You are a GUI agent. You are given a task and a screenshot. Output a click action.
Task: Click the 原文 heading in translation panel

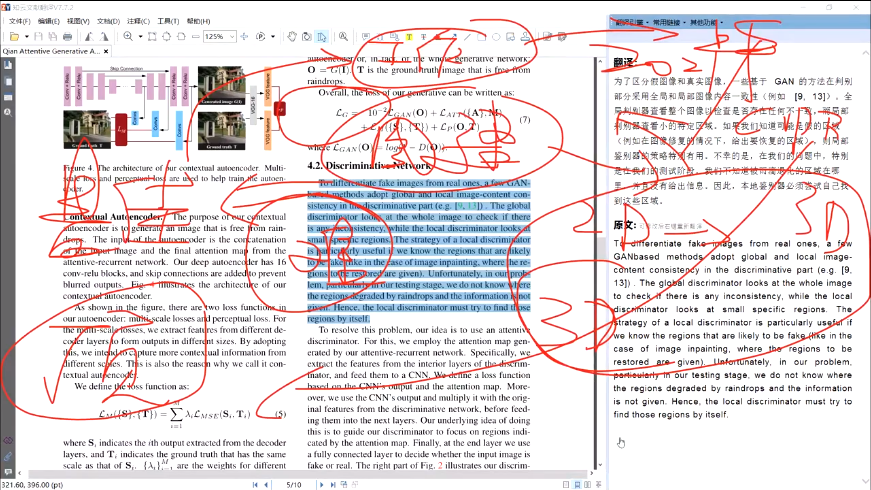[x=624, y=225]
